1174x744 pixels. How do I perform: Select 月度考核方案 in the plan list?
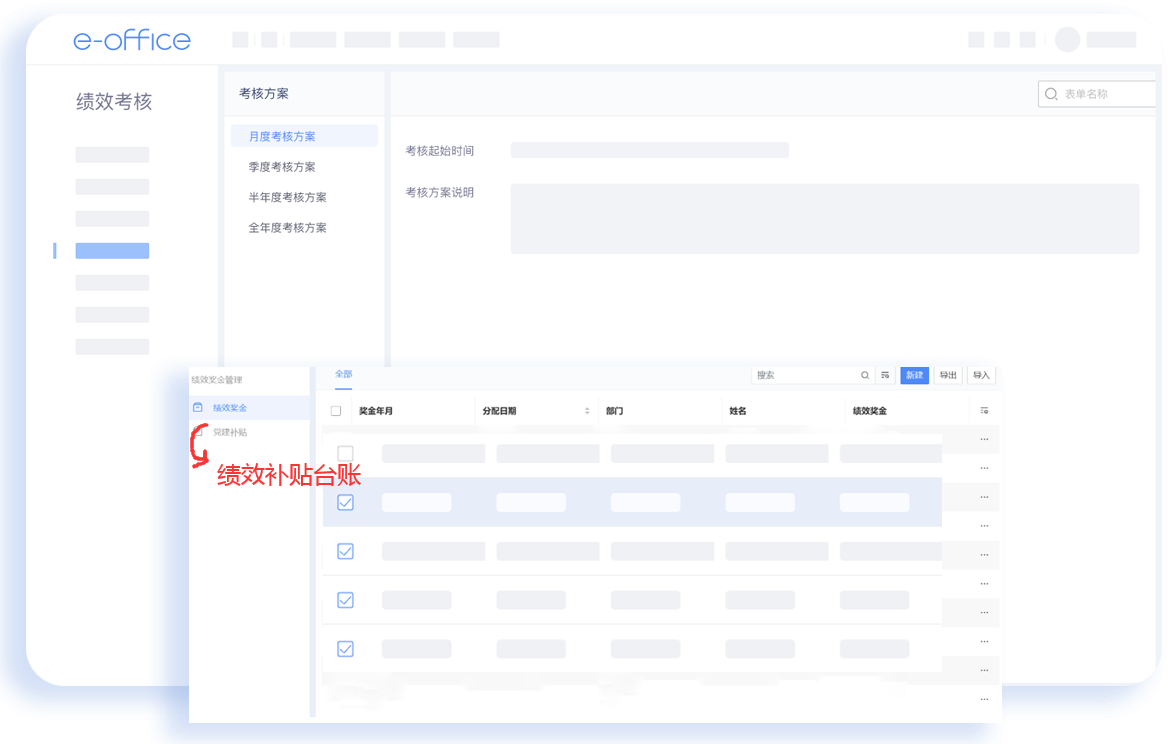tap(282, 136)
